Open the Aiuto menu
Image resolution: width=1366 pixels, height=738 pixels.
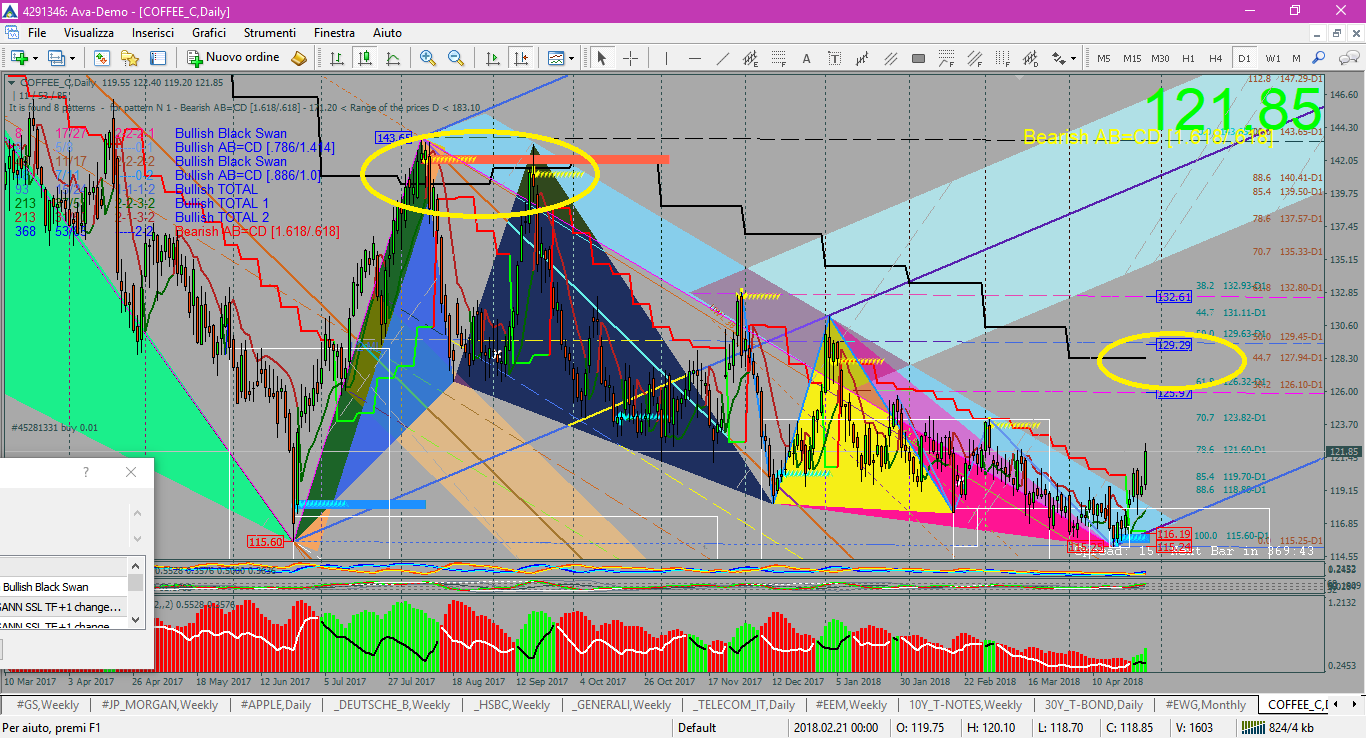[x=385, y=33]
